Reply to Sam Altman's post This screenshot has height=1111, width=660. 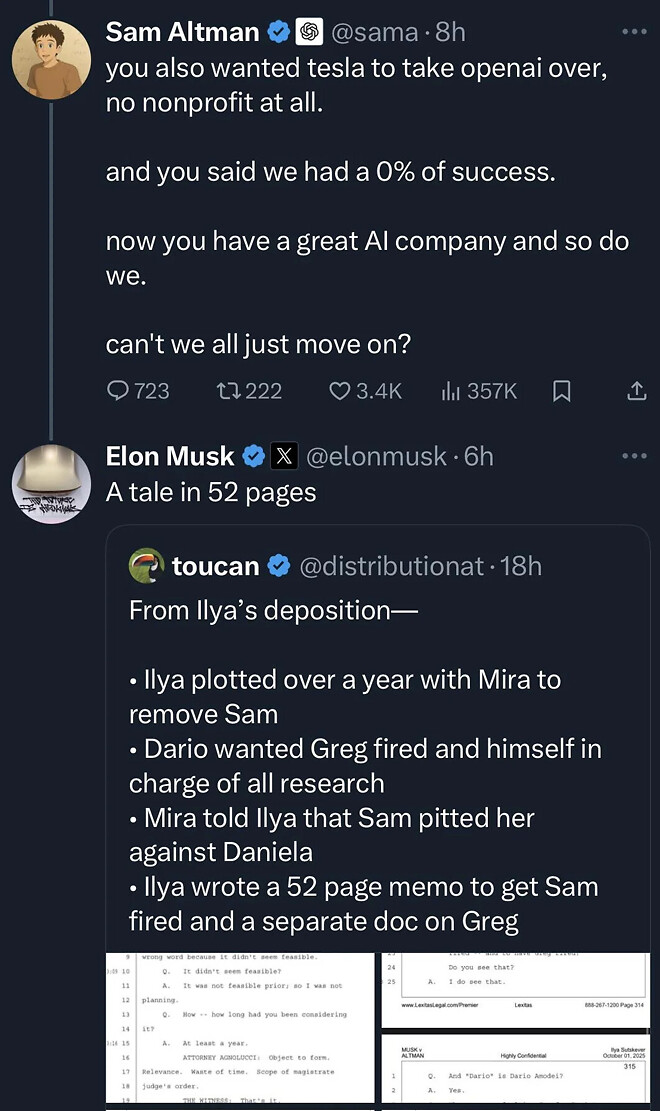116,392
